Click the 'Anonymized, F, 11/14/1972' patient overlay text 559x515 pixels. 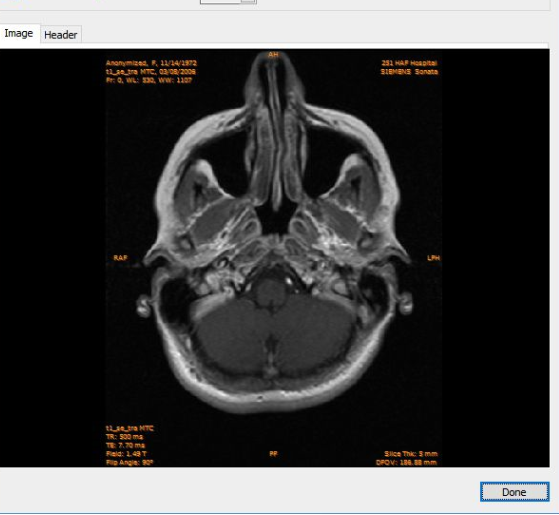pos(151,63)
